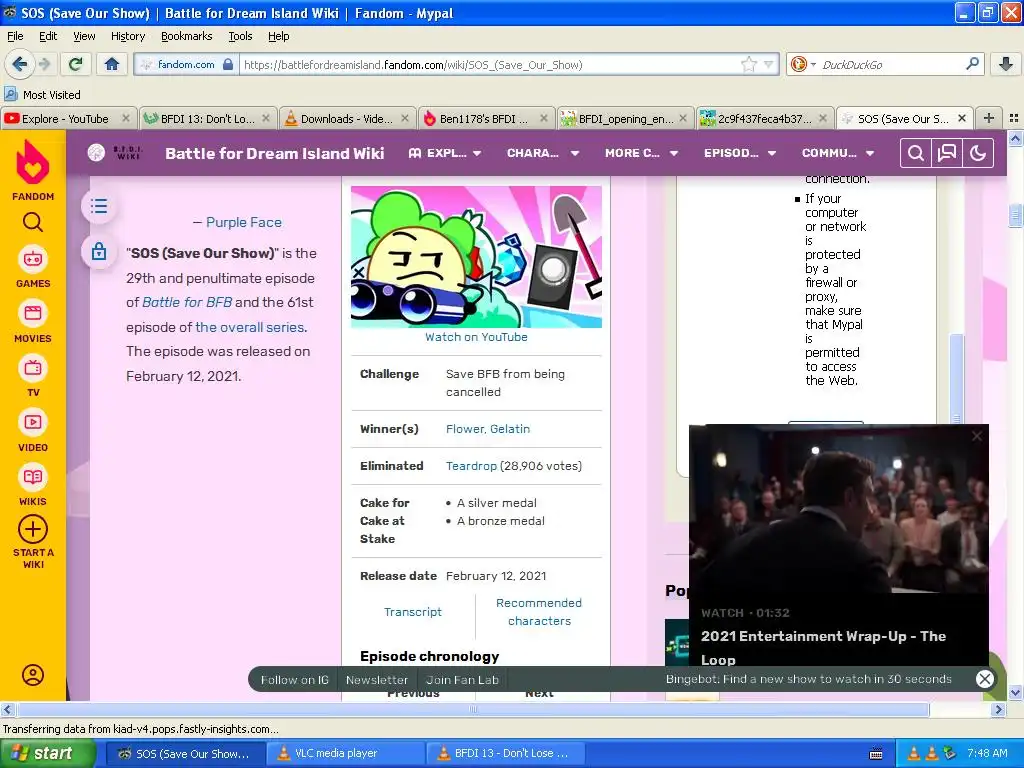Image resolution: width=1024 pixels, height=768 pixels.
Task: Bookmark this page with the star icon
Action: (748, 64)
